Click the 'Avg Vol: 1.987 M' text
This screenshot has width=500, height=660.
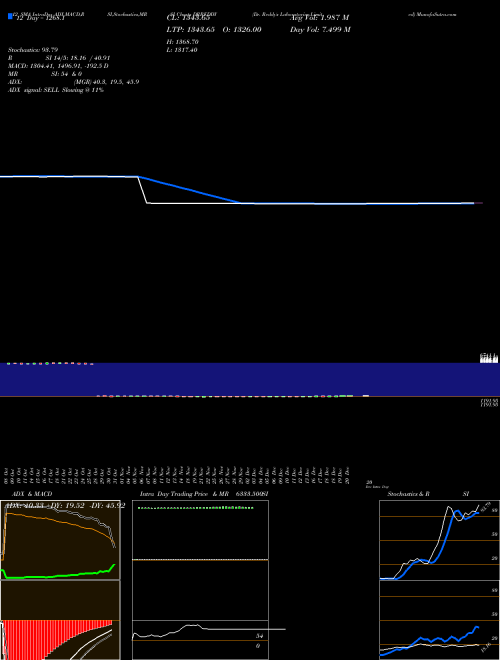coord(319,18)
